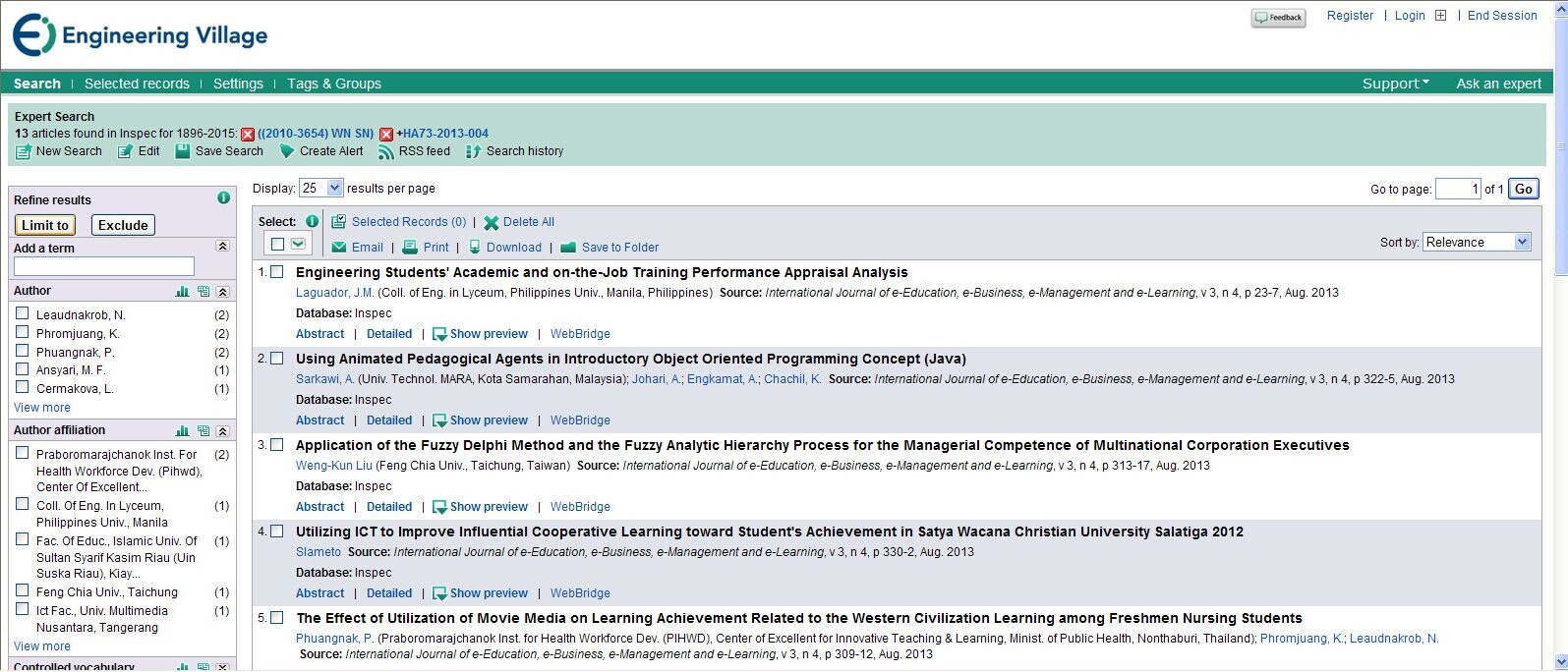This screenshot has height=672, width=1568.
Task: Click View more under Author
Action: tap(41, 408)
